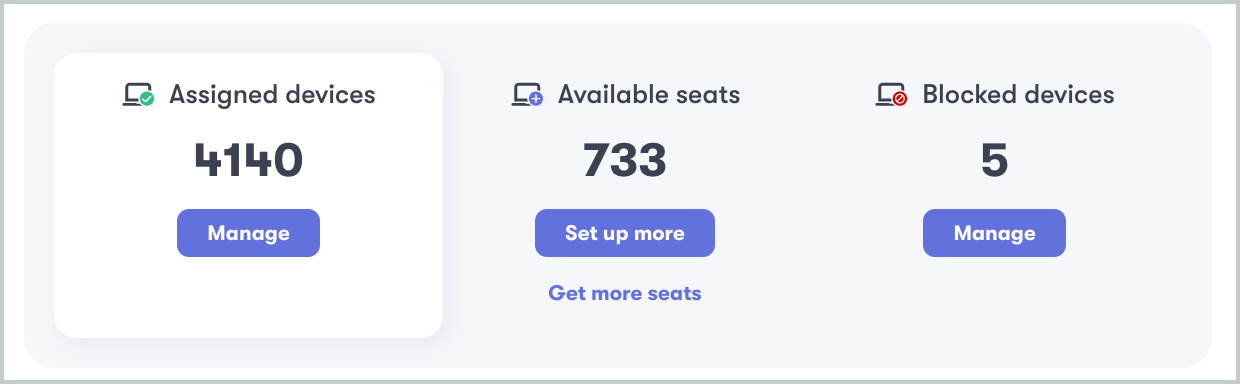Click the blocked devices count of 5
Viewport: 1240px width, 384px height.
pos(994,160)
